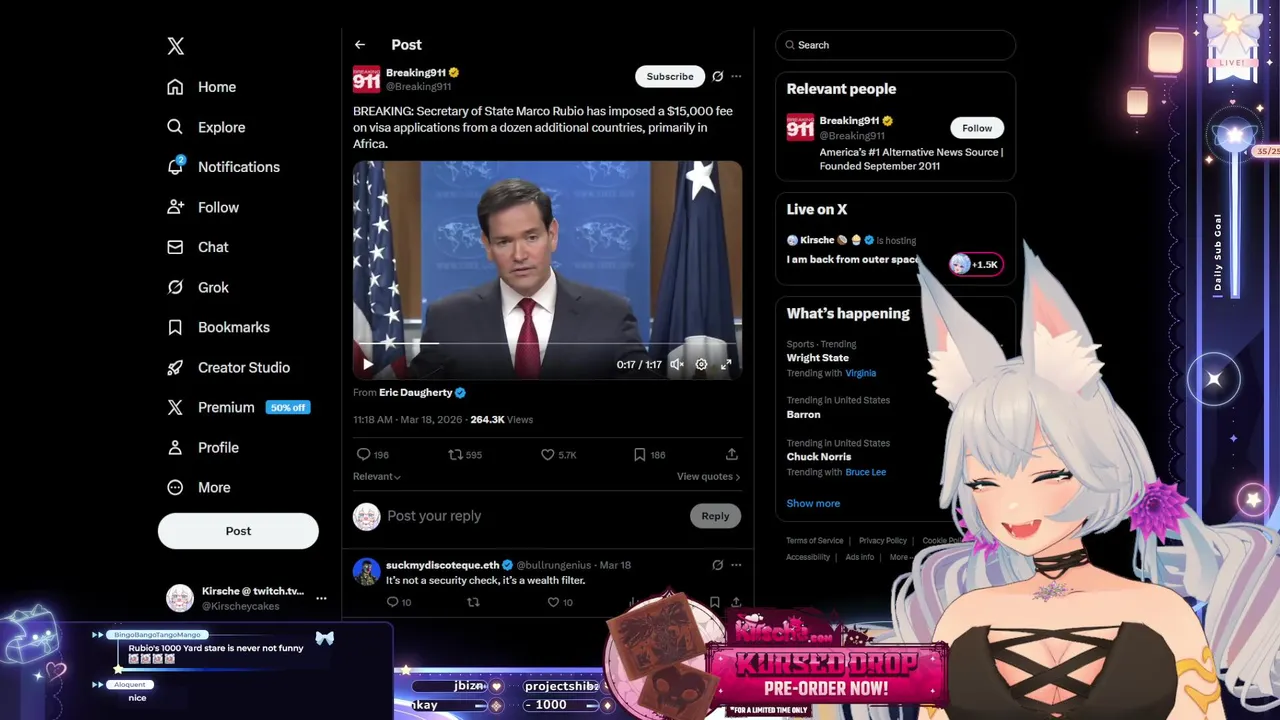Click the Breaking911 avatar on the post
This screenshot has width=1280, height=720.
pos(367,79)
